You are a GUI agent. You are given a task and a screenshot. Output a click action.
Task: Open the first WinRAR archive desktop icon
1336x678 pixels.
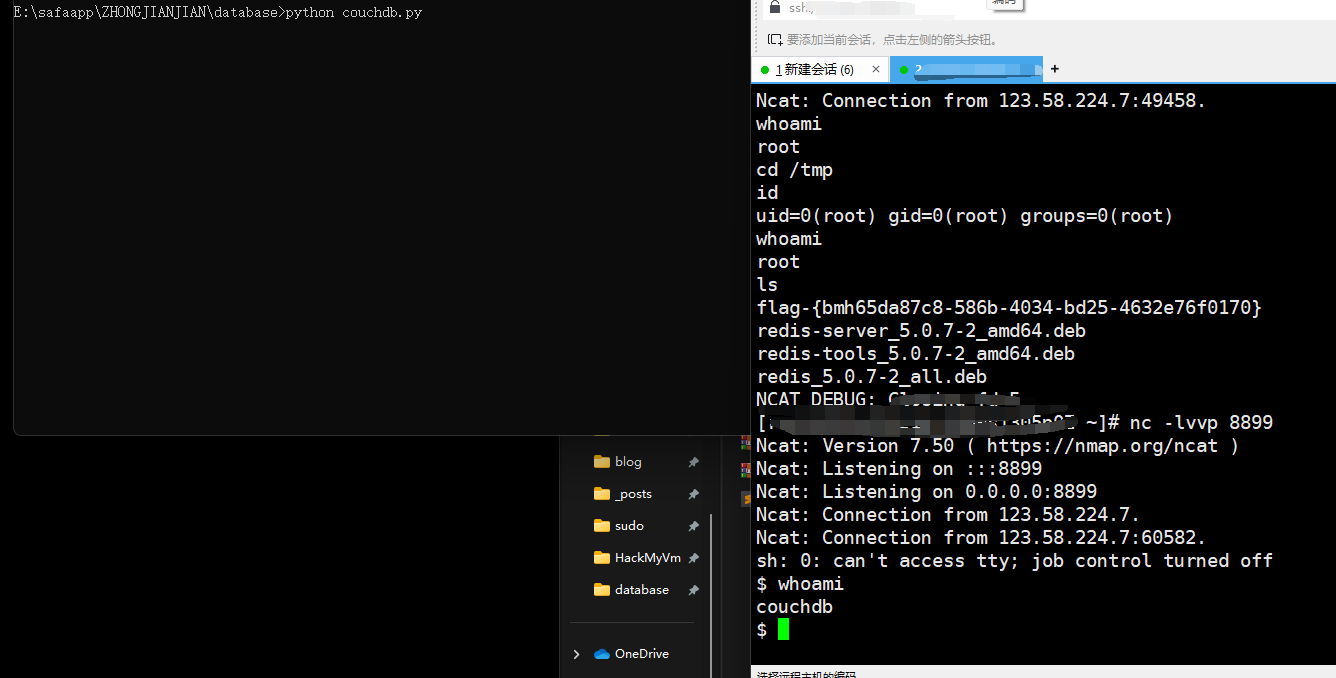coord(745,442)
